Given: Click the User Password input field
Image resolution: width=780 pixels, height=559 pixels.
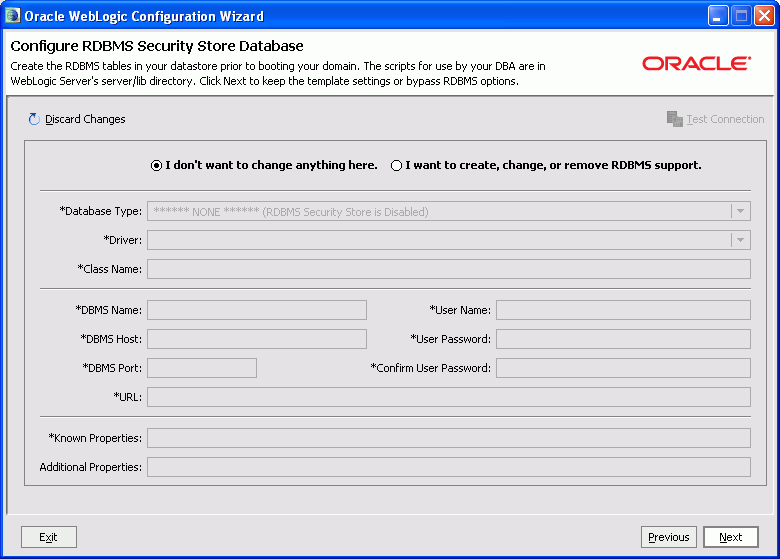Looking at the screenshot, I should pos(623,339).
